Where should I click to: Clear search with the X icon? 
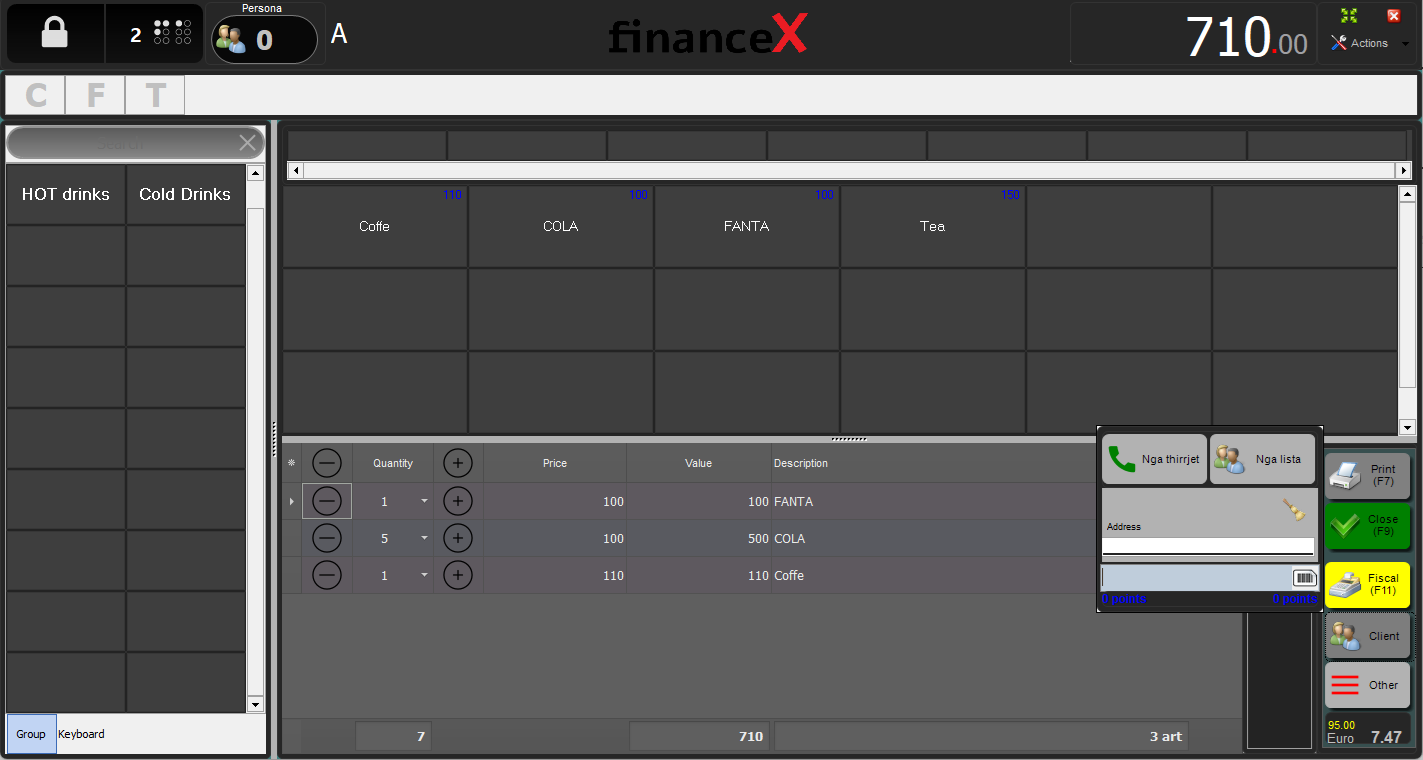click(247, 143)
